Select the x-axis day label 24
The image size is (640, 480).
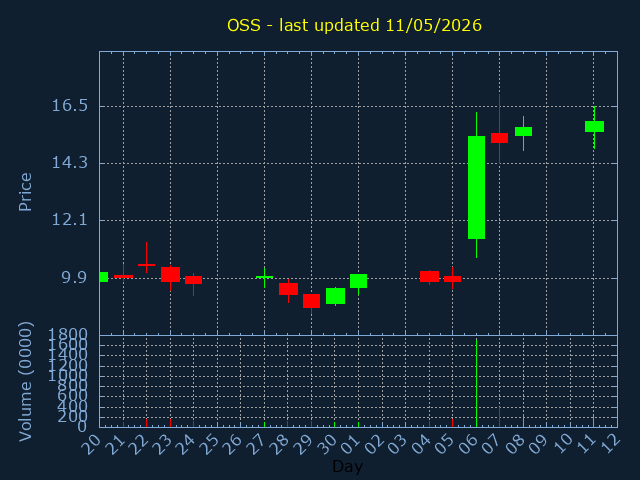point(184,444)
